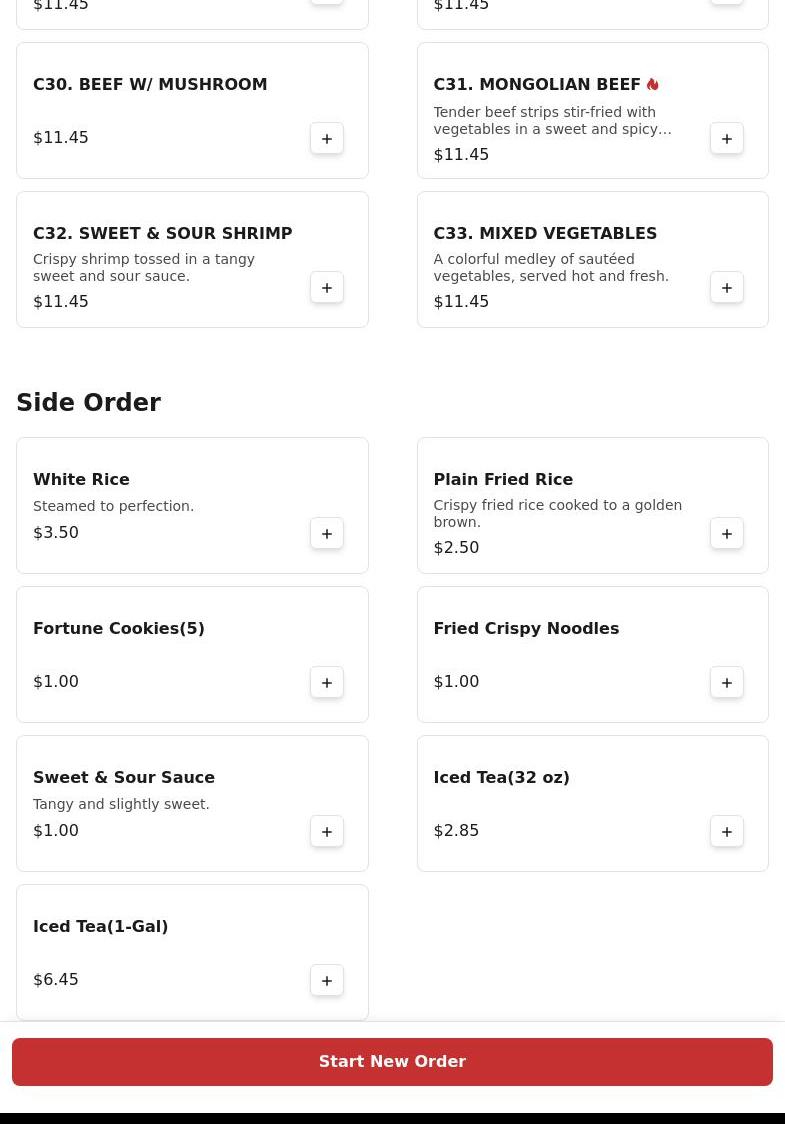Screen dimensions: 785x1124
Task: Click plus for Fried Crispy Noodles
Action: point(727,682)
